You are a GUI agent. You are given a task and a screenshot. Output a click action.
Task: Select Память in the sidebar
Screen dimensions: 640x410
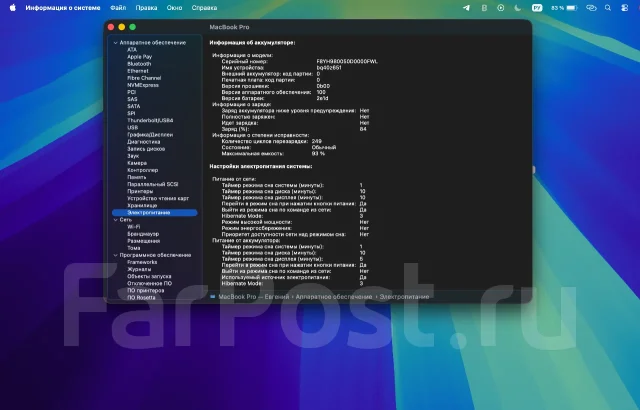136,177
